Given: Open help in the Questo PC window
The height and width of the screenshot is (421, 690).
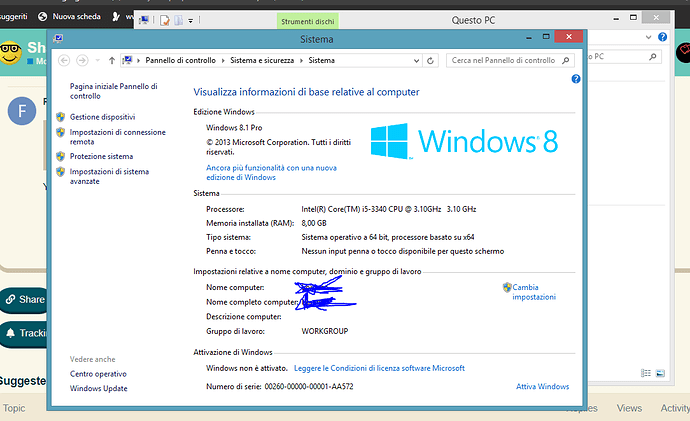Looking at the screenshot, I should (662, 37).
